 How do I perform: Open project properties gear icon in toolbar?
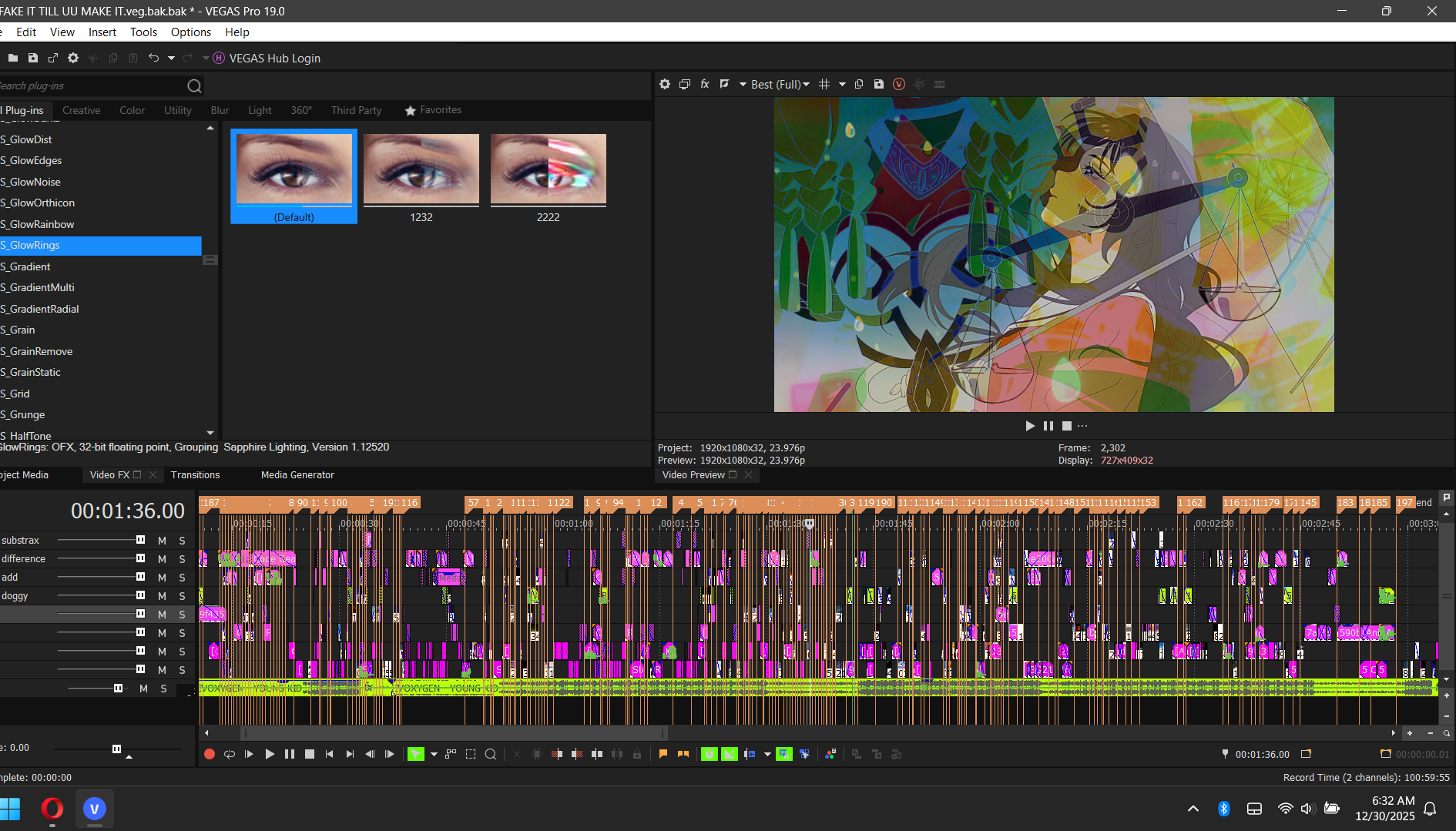[x=73, y=58]
